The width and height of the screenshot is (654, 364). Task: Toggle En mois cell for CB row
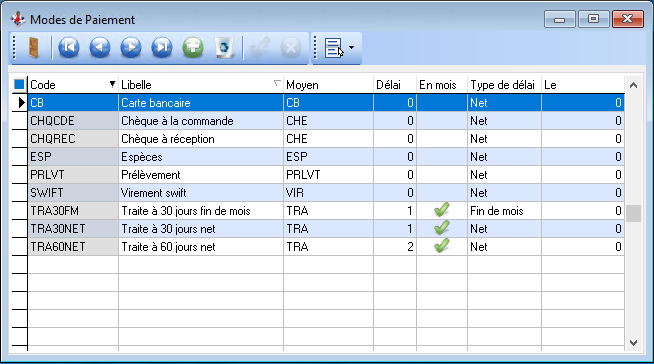pyautogui.click(x=442, y=103)
